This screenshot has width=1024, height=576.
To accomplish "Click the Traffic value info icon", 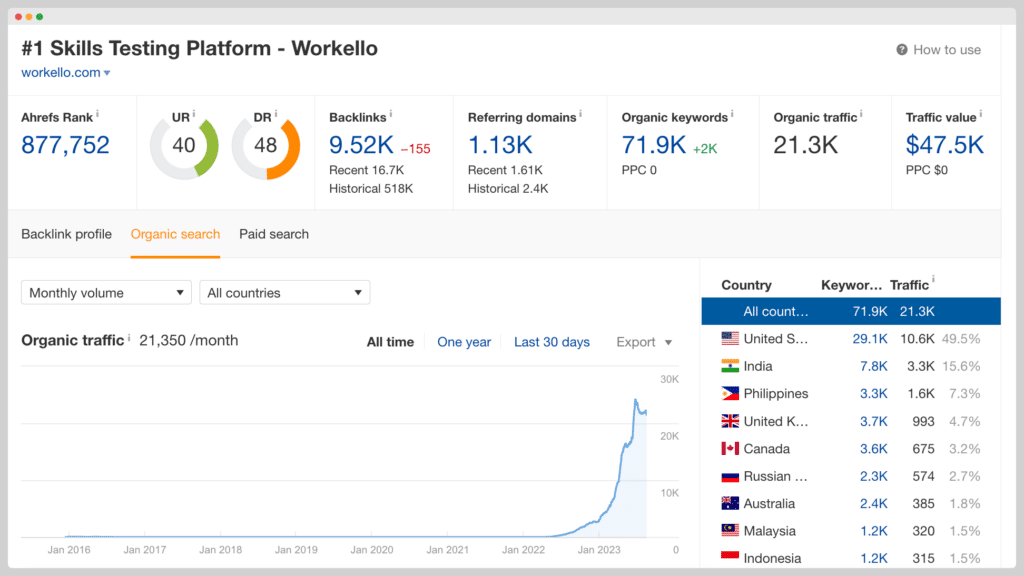I will tap(981, 114).
